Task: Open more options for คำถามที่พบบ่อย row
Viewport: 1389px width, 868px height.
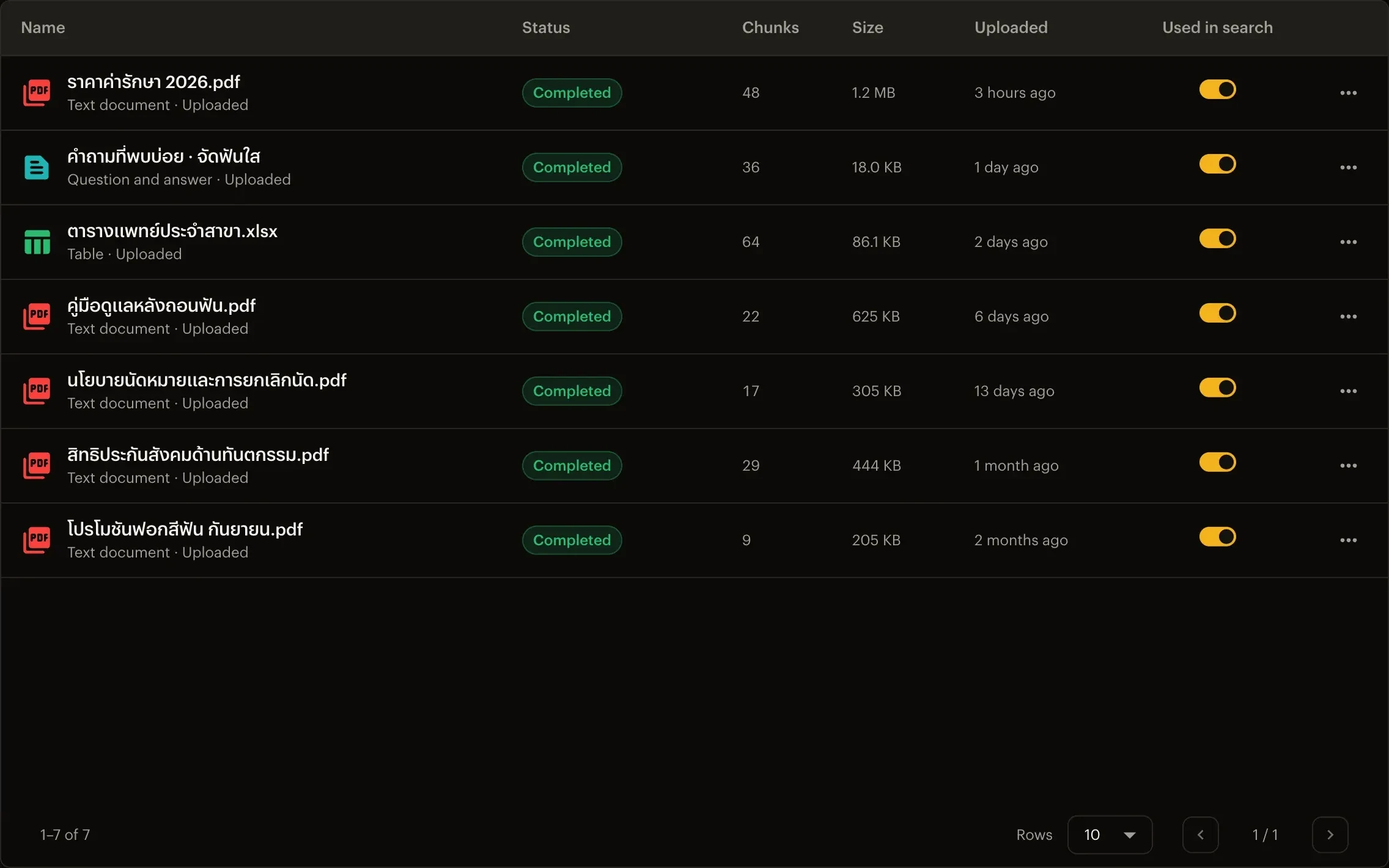Action: click(x=1348, y=167)
